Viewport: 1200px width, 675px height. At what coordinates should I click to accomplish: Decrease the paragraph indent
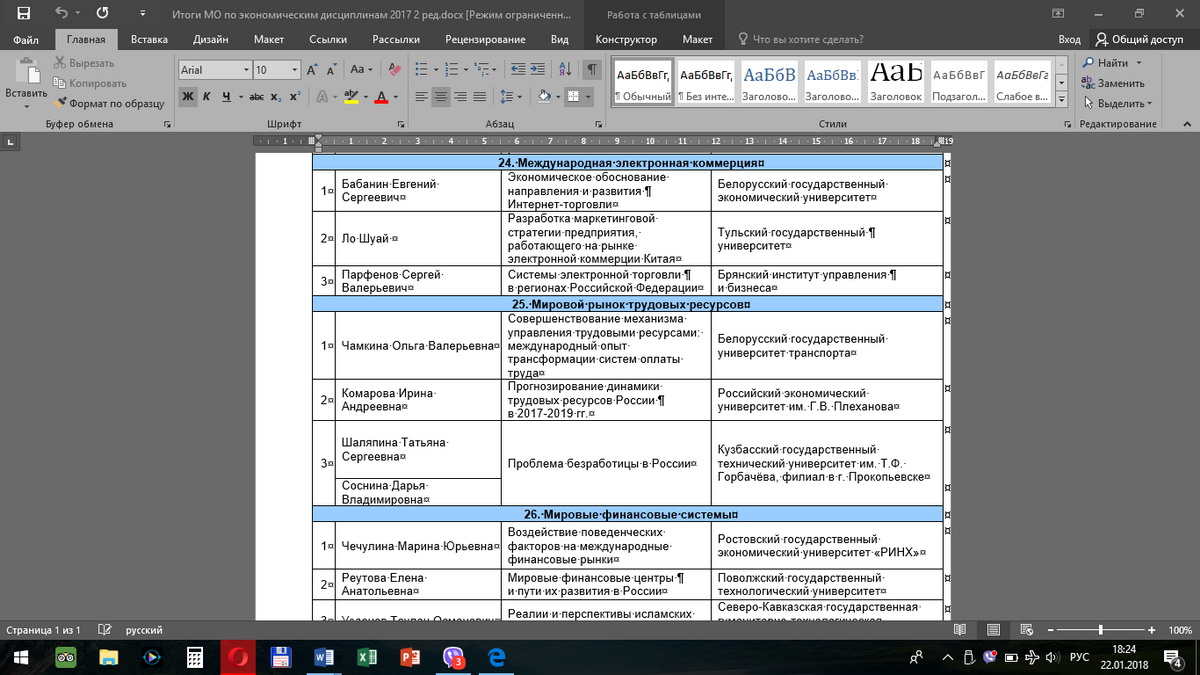[x=519, y=70]
